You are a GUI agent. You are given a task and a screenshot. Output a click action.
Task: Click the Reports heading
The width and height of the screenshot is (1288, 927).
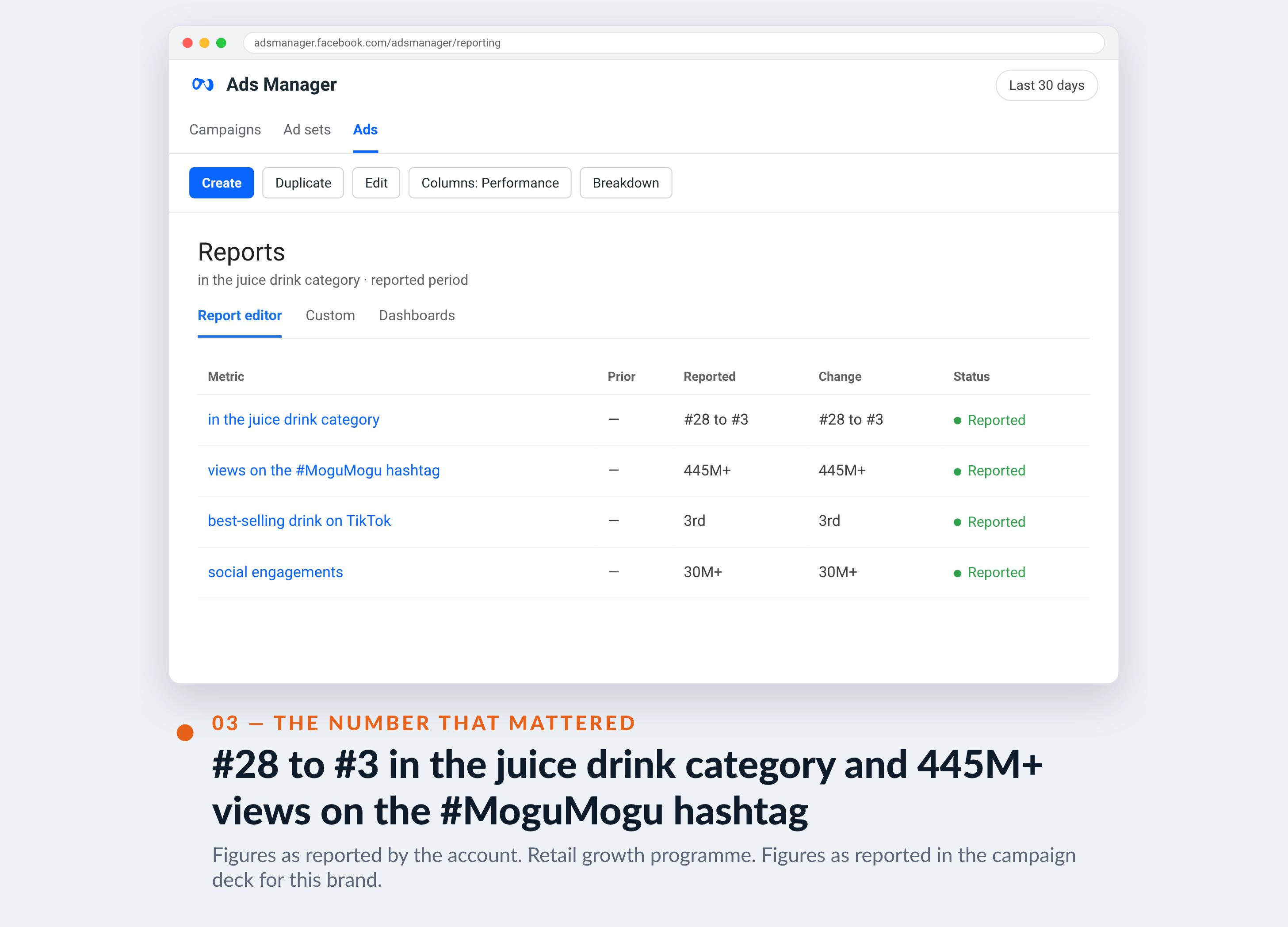(241, 252)
